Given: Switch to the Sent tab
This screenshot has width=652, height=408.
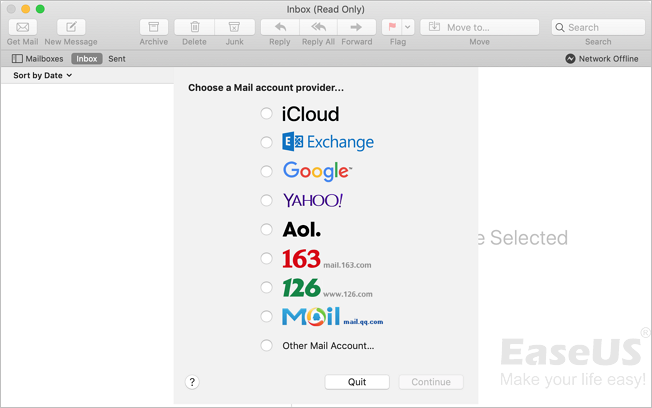Looking at the screenshot, I should [117, 59].
